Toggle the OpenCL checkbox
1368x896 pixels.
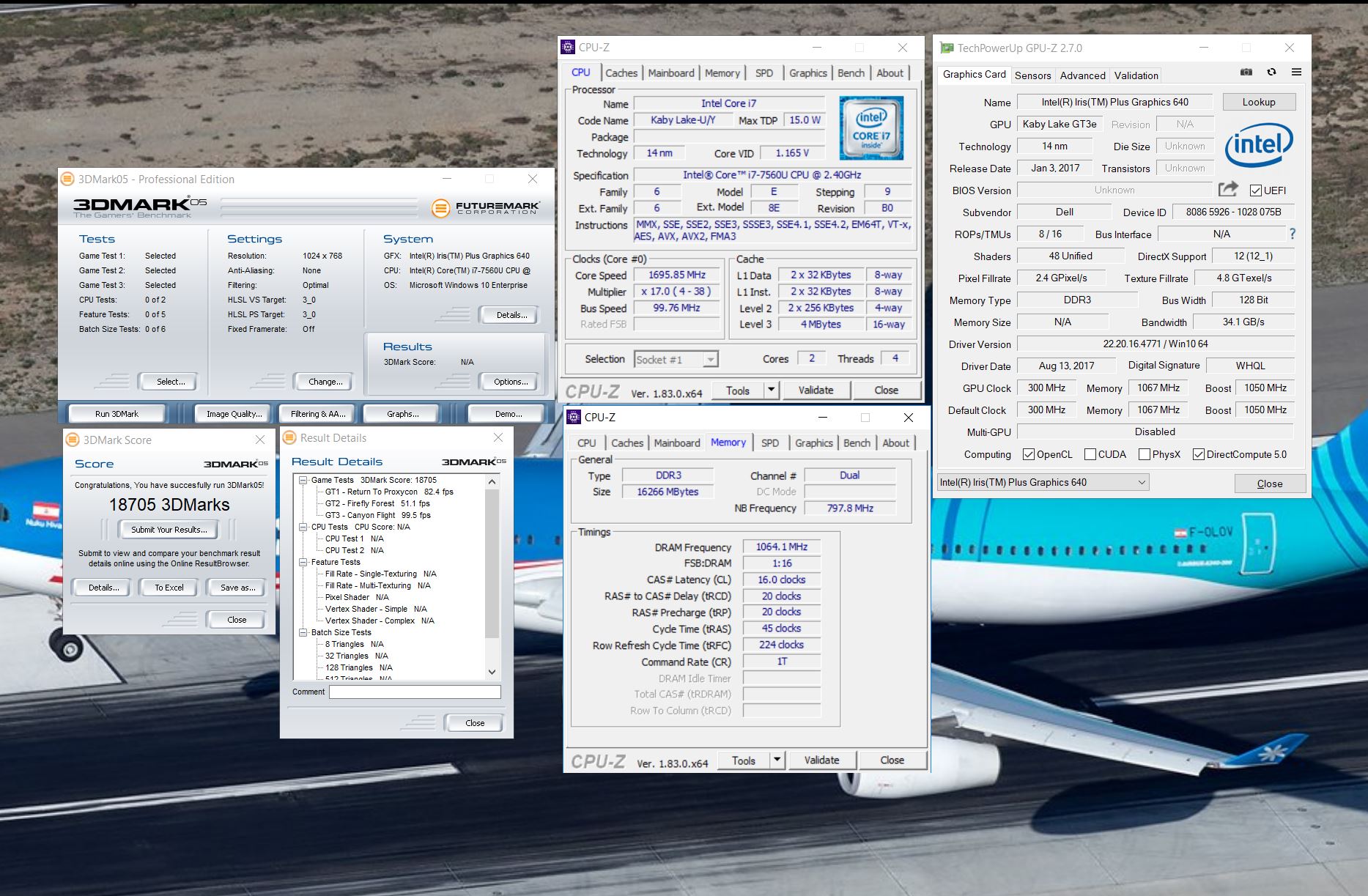click(x=1028, y=454)
